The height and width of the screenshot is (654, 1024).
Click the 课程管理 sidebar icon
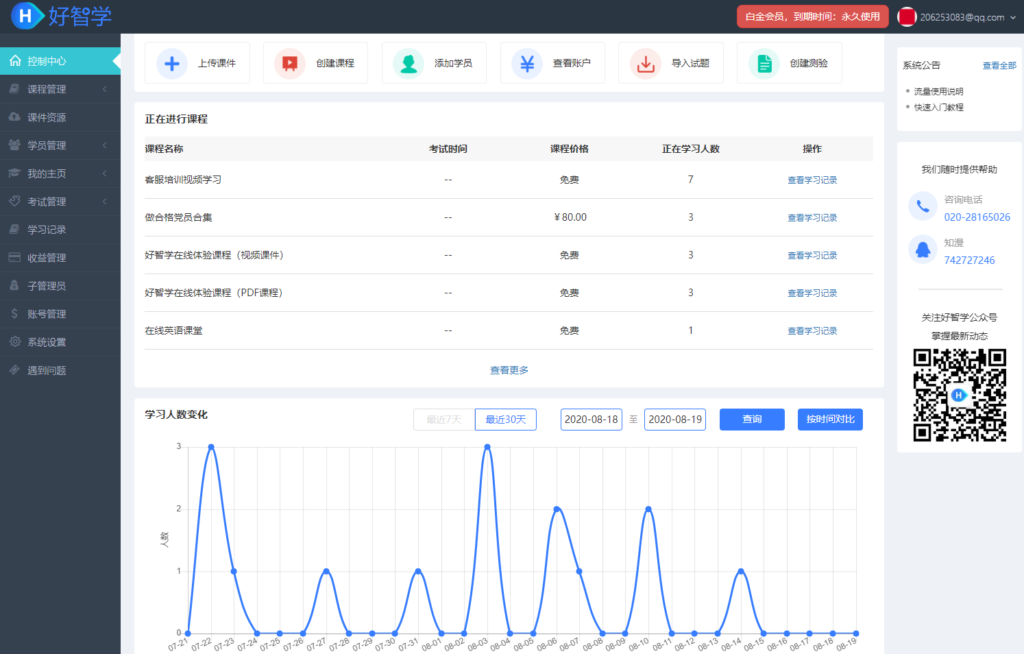[x=14, y=89]
